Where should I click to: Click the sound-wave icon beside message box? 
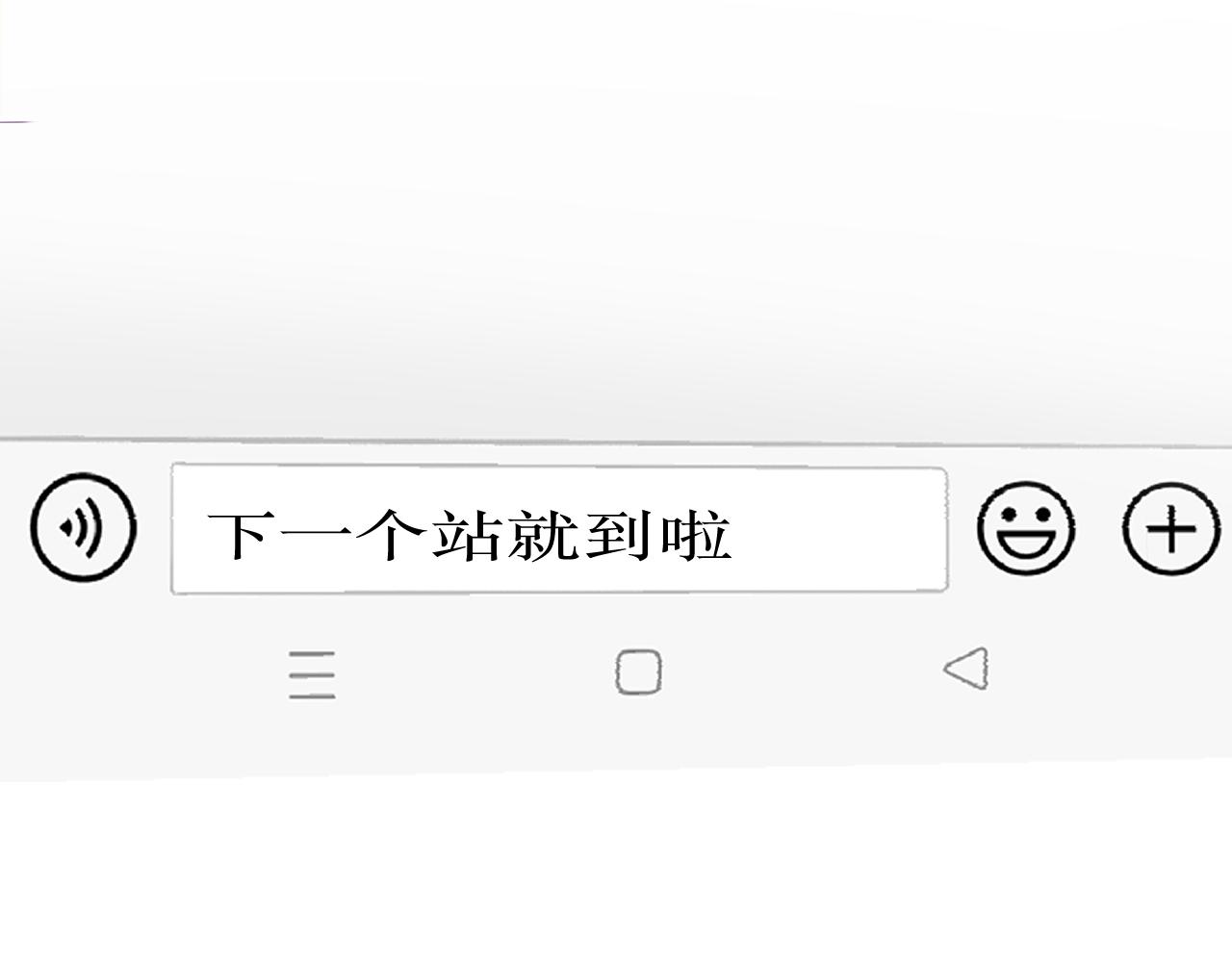[x=83, y=526]
